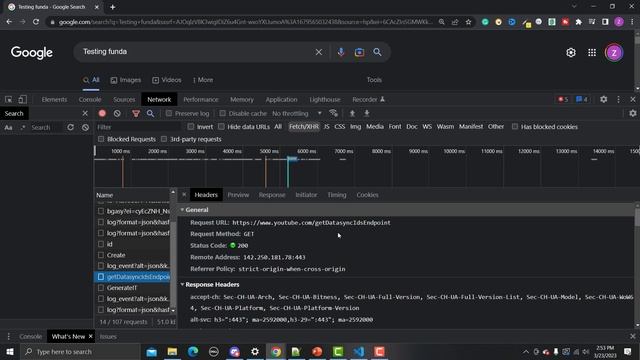
Task: Filter requests by Img type
Action: [x=356, y=127]
